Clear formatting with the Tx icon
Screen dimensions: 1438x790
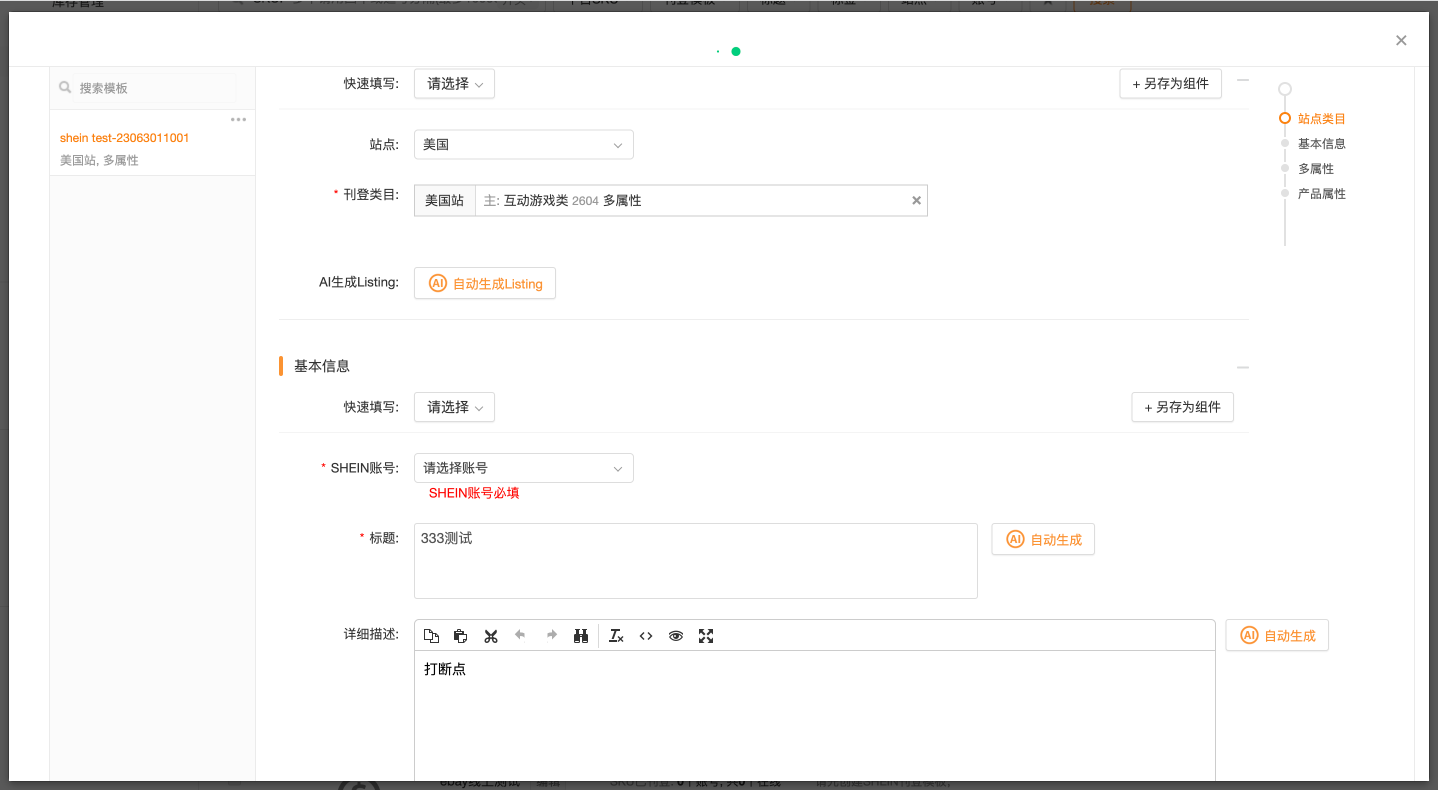616,636
